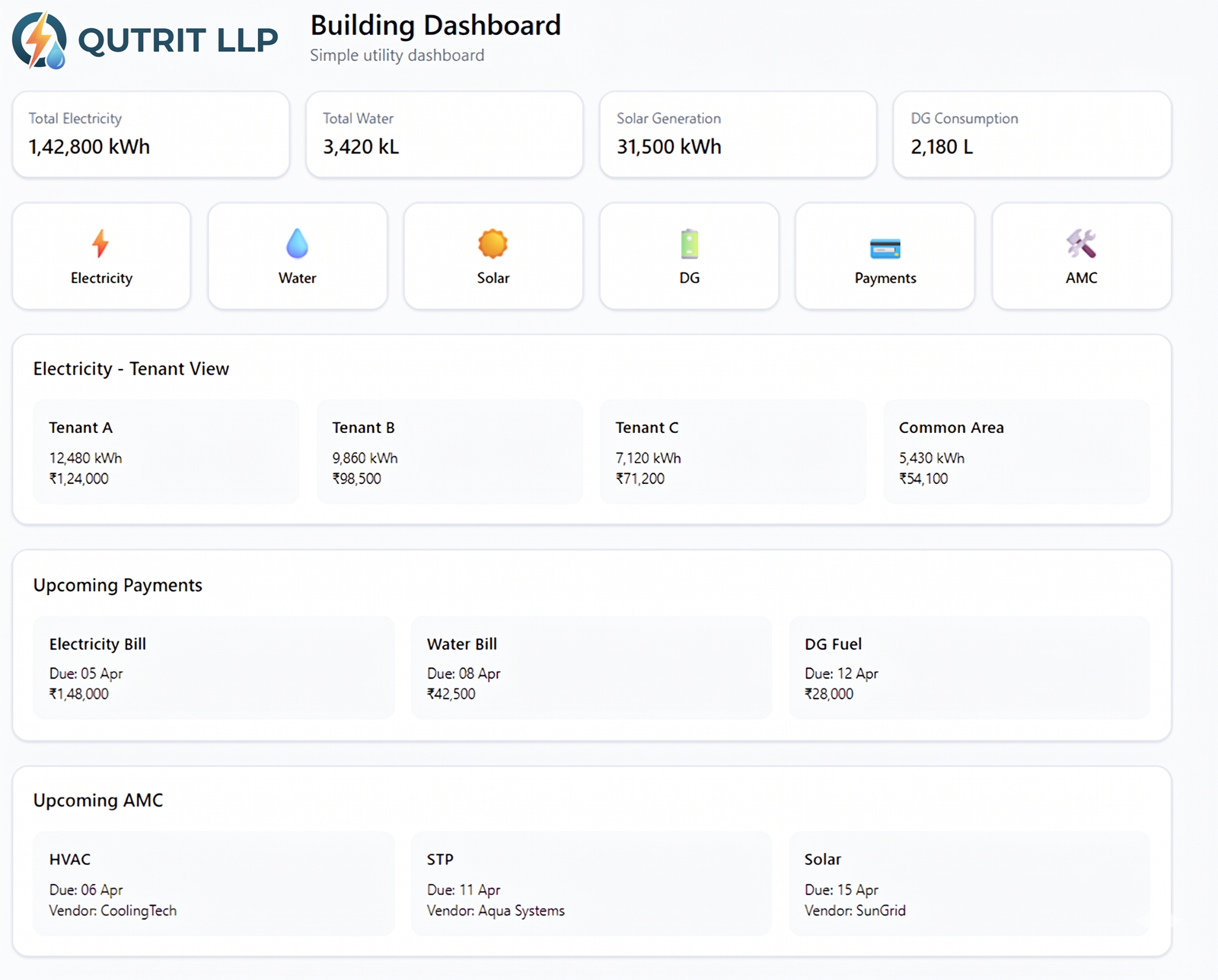Click the lightning bolt Electricity icon
This screenshot has width=1218, height=980.
pyautogui.click(x=100, y=243)
